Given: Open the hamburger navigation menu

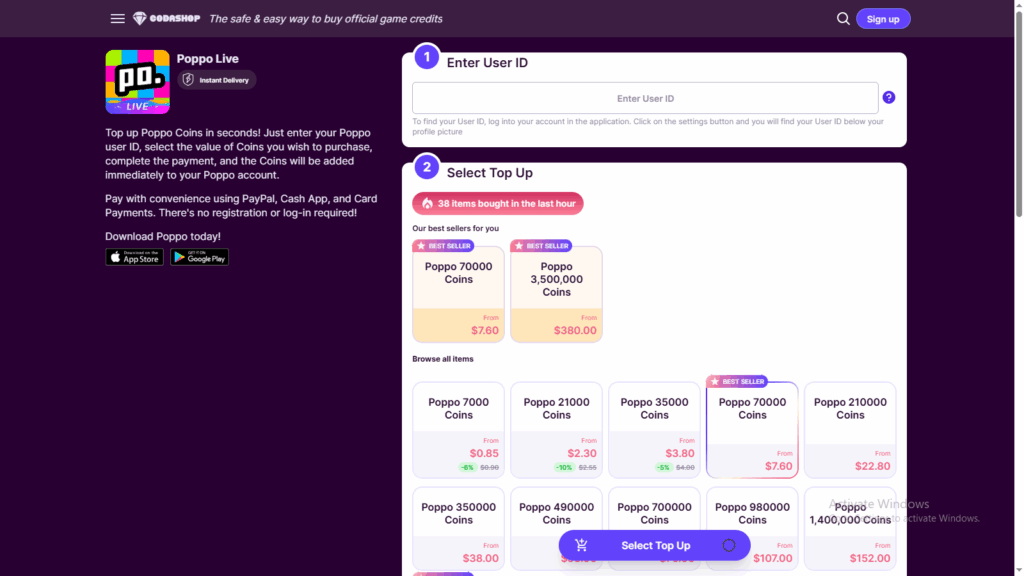Looking at the screenshot, I should coord(118,19).
